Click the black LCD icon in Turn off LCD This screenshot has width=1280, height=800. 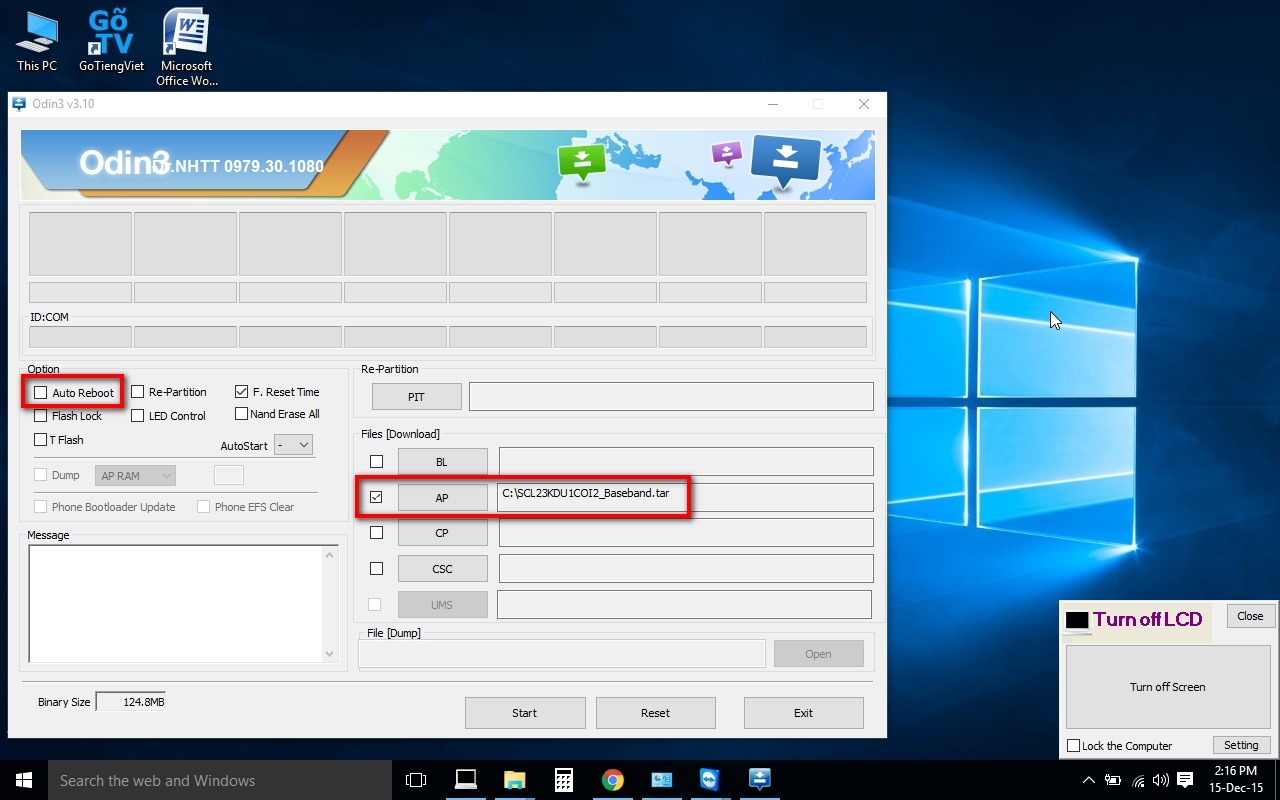pos(1076,620)
